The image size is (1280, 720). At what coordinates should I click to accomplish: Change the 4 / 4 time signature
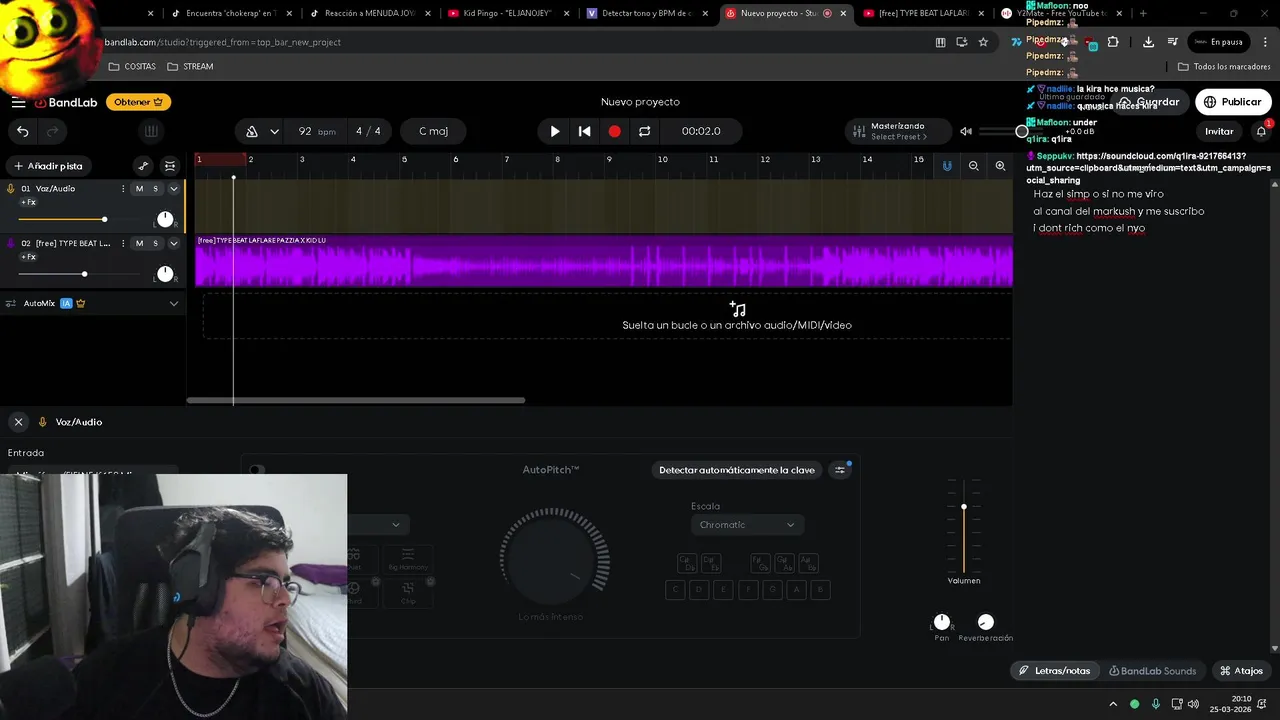click(x=368, y=131)
